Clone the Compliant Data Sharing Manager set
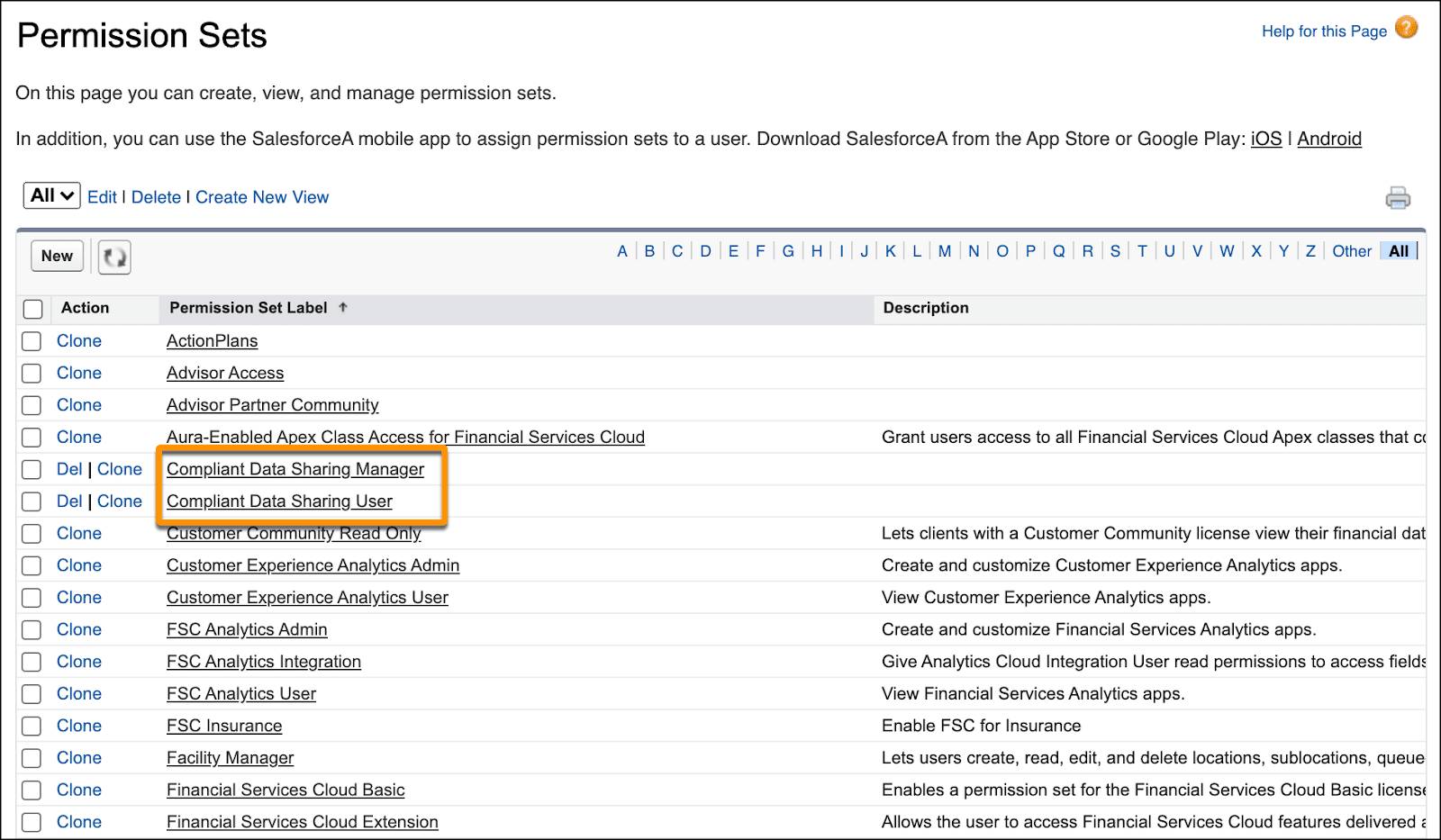The height and width of the screenshot is (840, 1441). (x=120, y=469)
